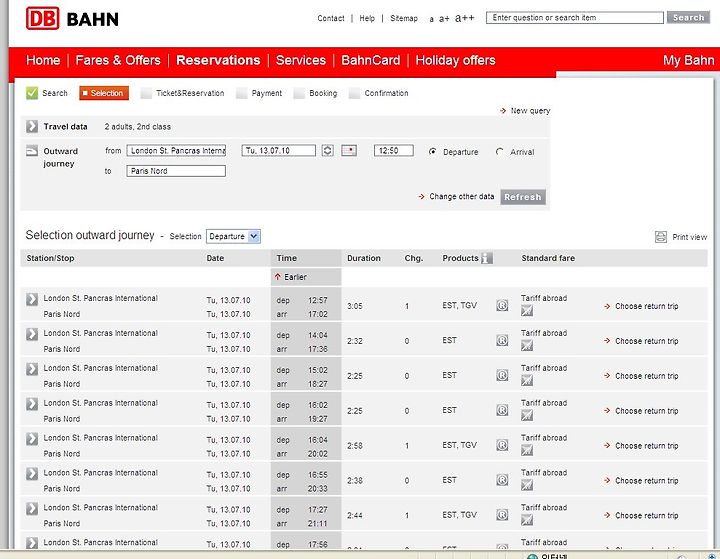Click reservation R icon for 14:04 train
This screenshot has width=720, height=559.
(502, 340)
